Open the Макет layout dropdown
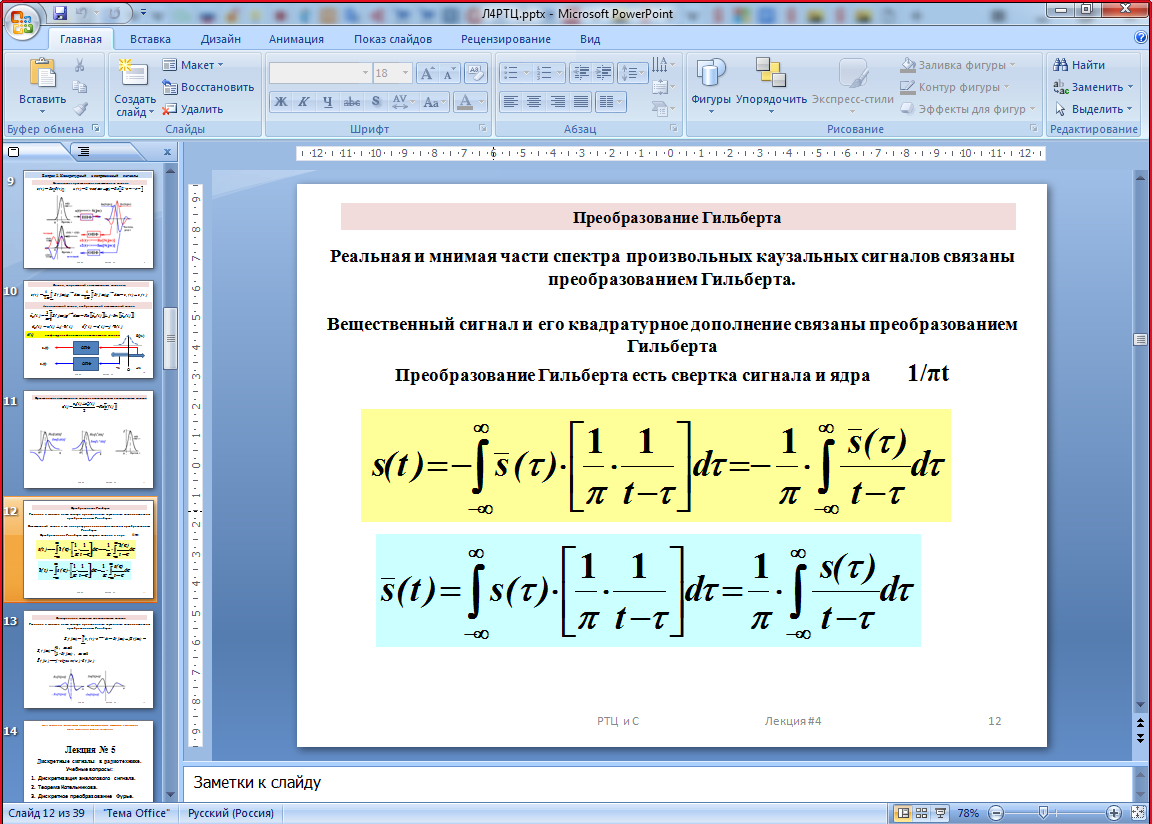 (194, 65)
